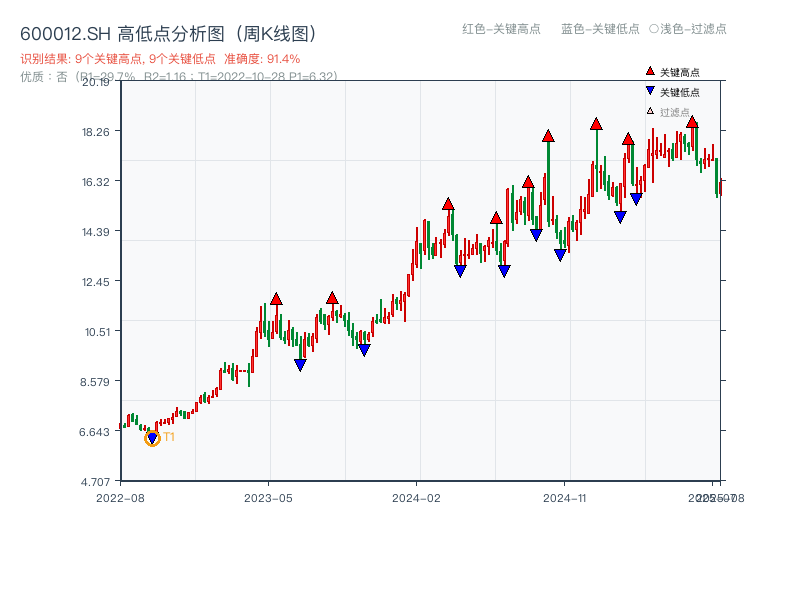The image size is (800, 600).
Task: Click the 10.51 price axis label
Action: 97,332
